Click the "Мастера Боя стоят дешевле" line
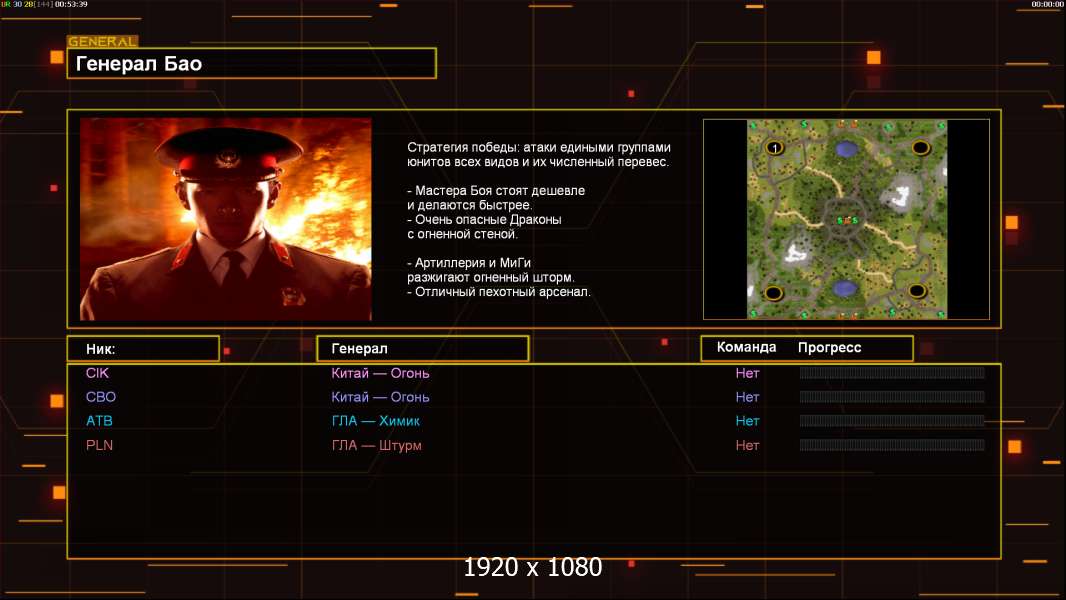 tap(496, 191)
